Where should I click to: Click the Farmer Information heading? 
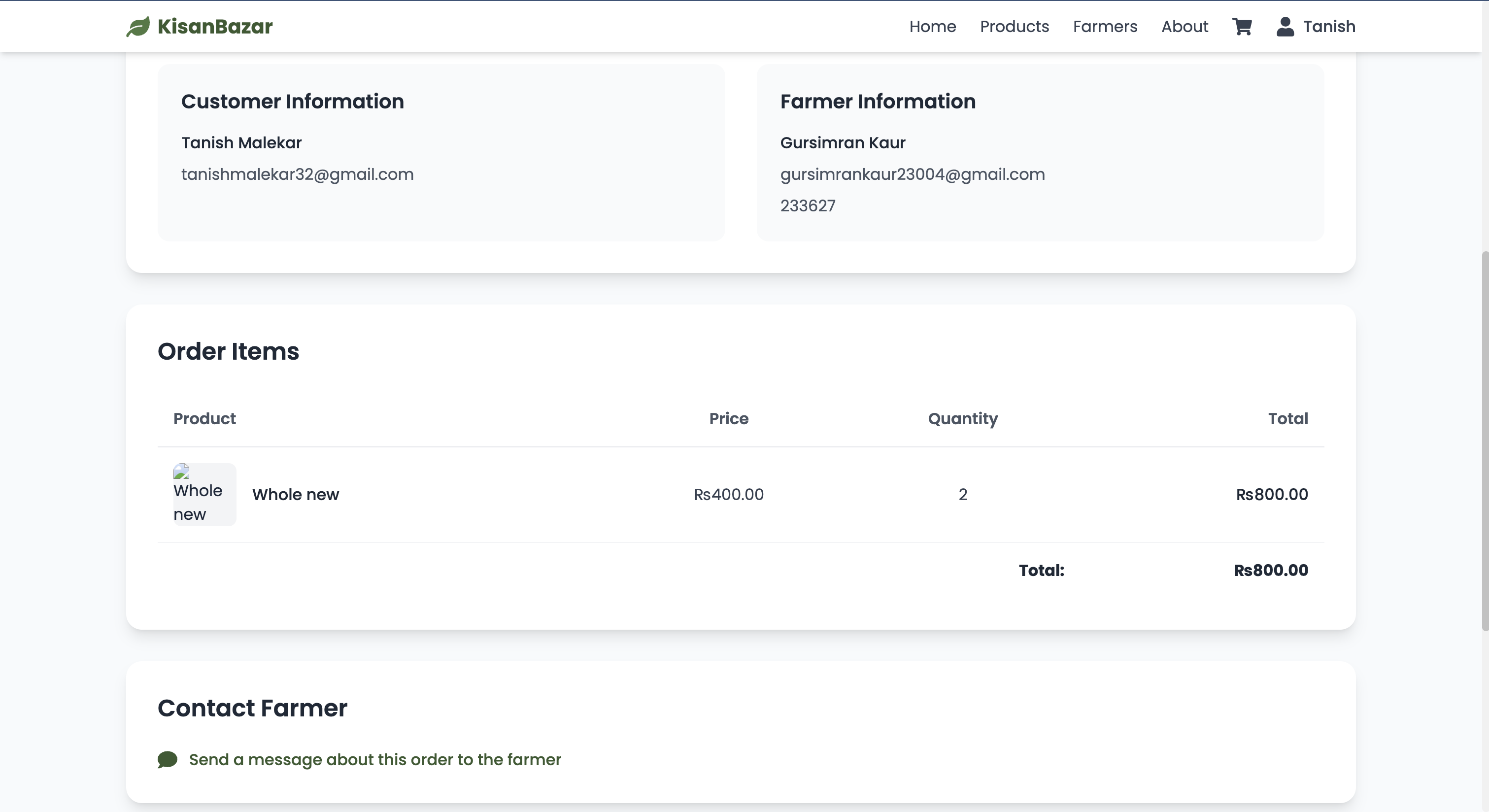tap(878, 101)
